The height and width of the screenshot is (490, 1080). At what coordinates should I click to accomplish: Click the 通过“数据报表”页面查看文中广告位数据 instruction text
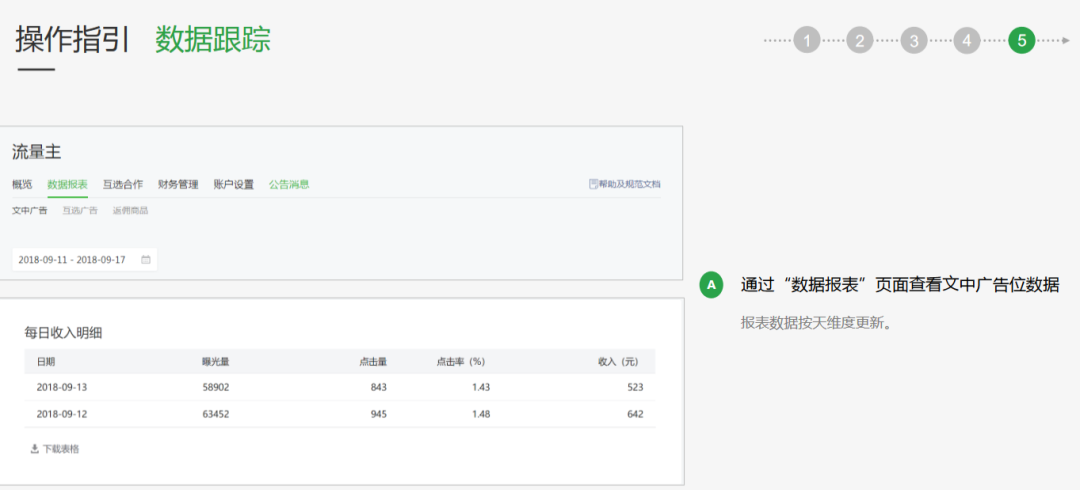(x=900, y=285)
